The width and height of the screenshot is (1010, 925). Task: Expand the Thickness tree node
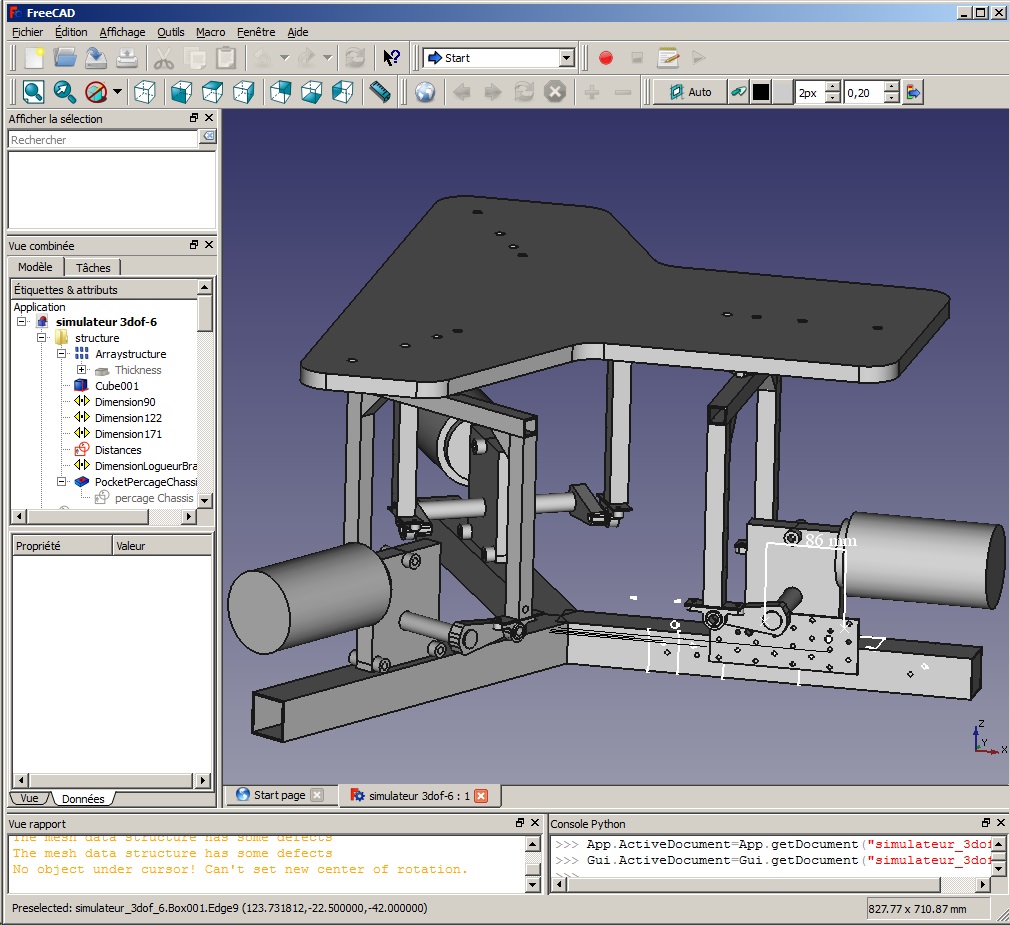point(81,370)
